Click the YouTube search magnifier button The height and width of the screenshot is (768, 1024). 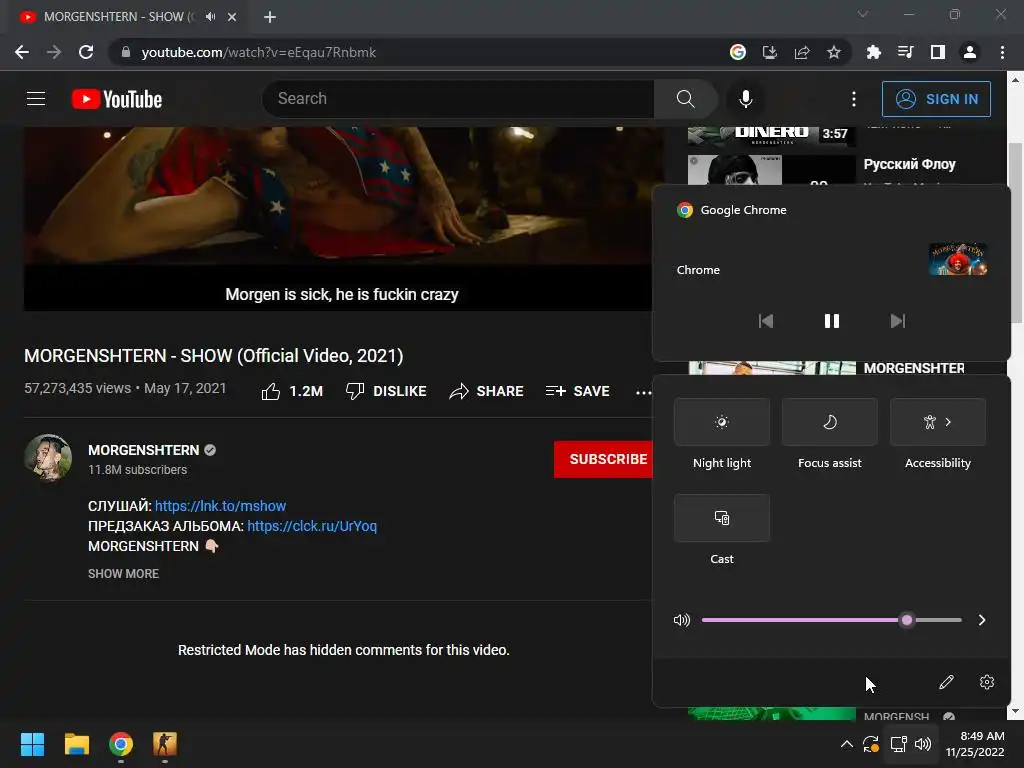(685, 99)
